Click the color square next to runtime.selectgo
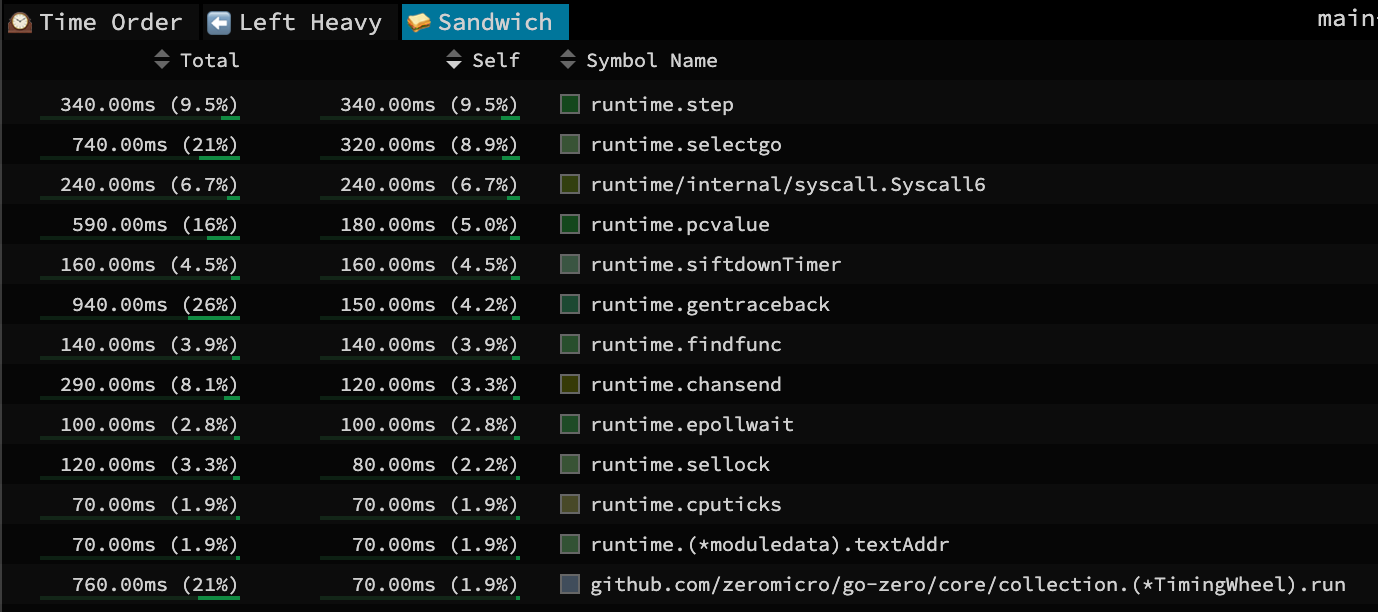The image size is (1378, 612). point(570,144)
